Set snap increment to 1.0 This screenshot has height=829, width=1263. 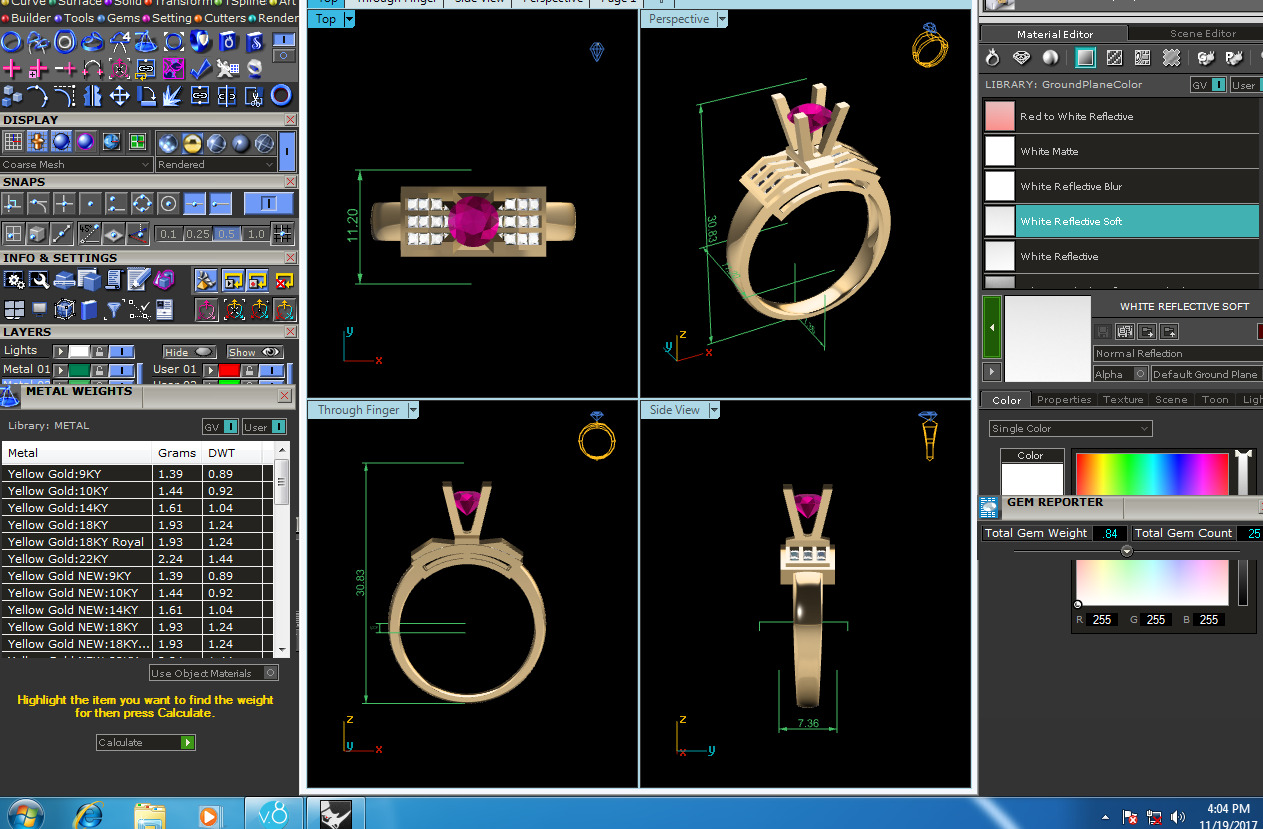(256, 234)
